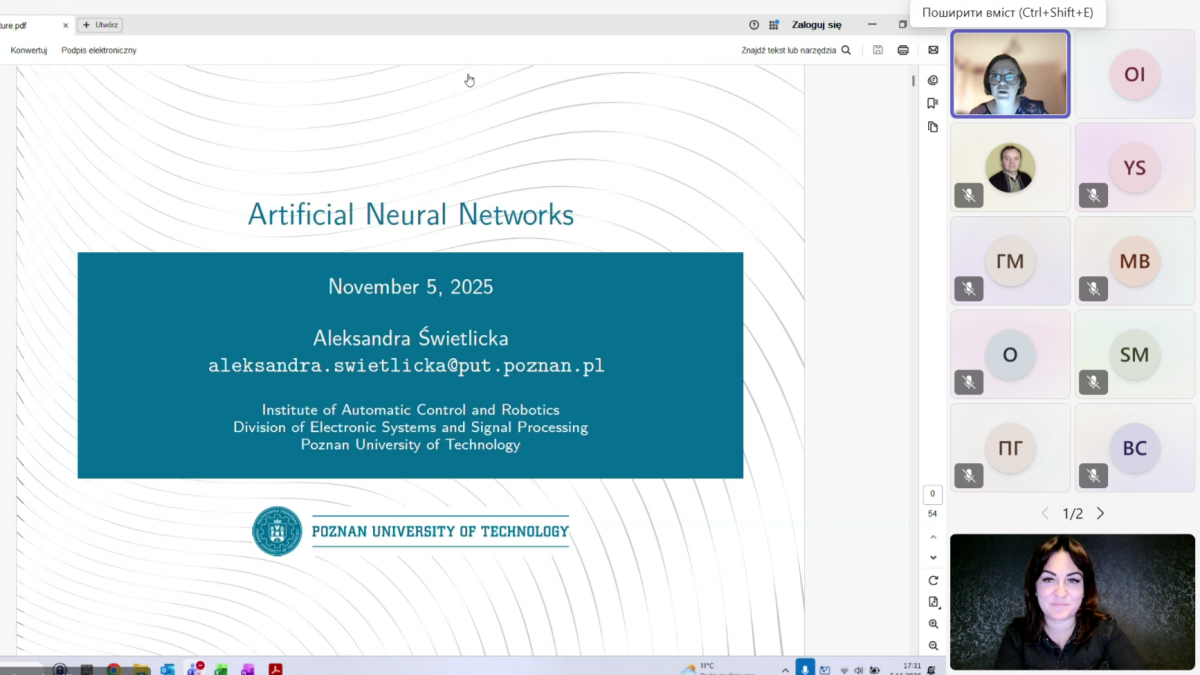Screen dimensions: 1200x675
Task: Rotate the page with the rotate icon
Action: (933, 580)
